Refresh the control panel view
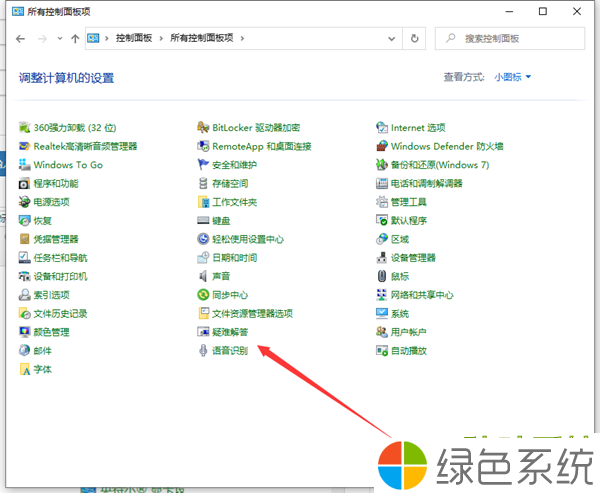 (414, 38)
